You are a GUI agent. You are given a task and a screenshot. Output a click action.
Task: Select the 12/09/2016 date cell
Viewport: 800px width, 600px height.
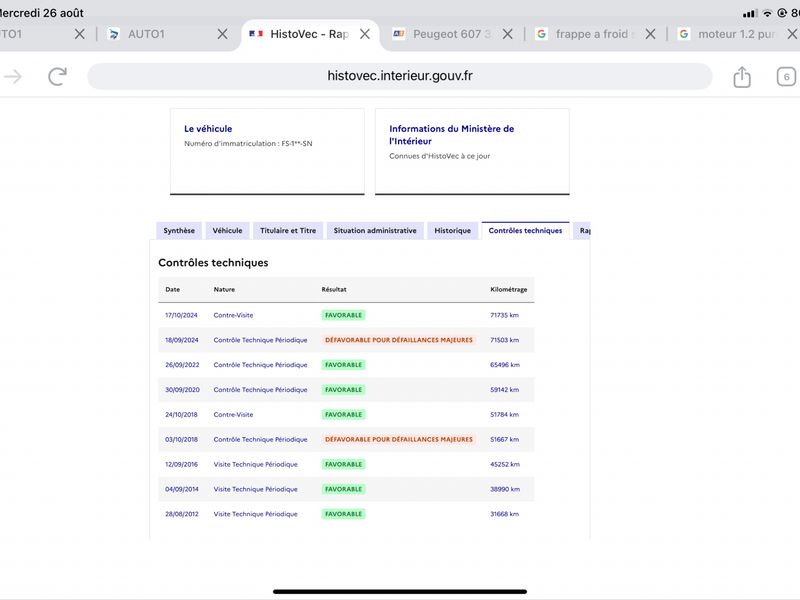click(x=181, y=464)
